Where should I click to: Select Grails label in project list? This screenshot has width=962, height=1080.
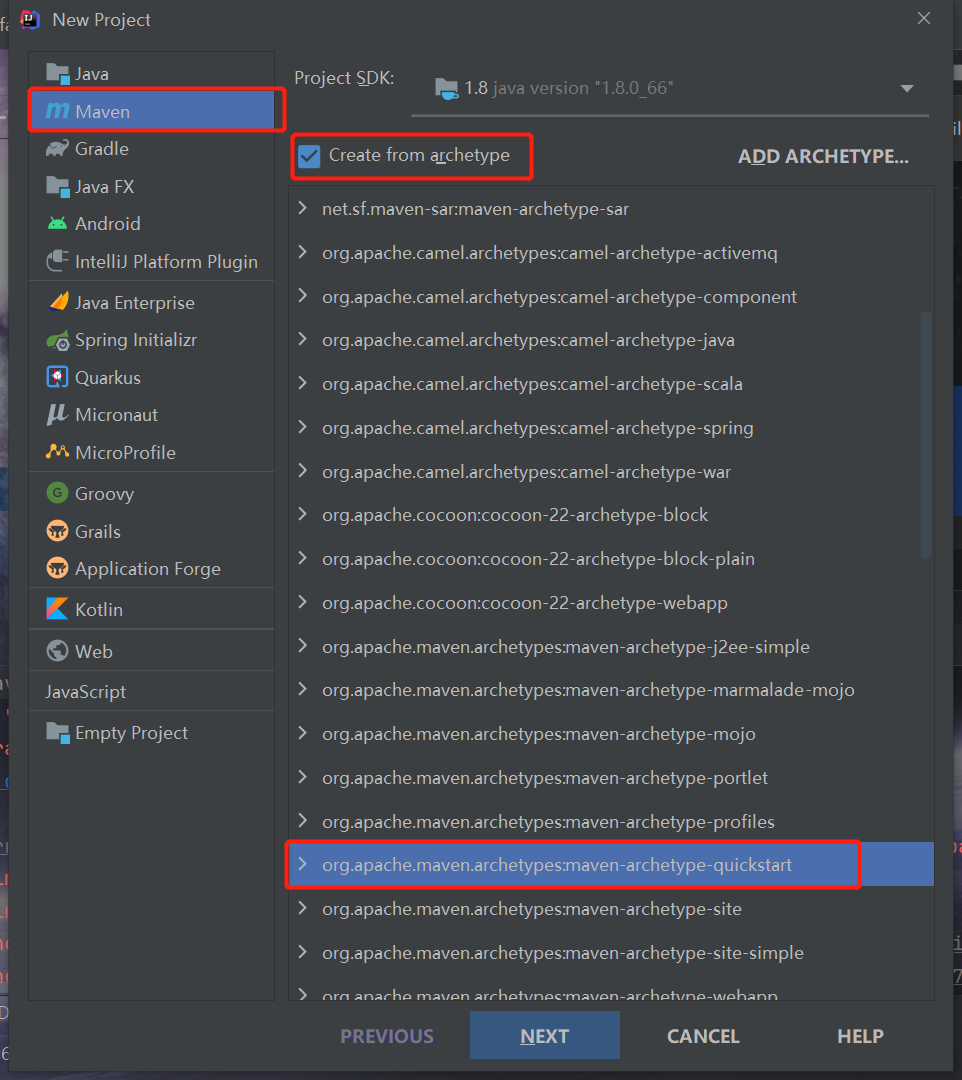pyautogui.click(x=98, y=532)
